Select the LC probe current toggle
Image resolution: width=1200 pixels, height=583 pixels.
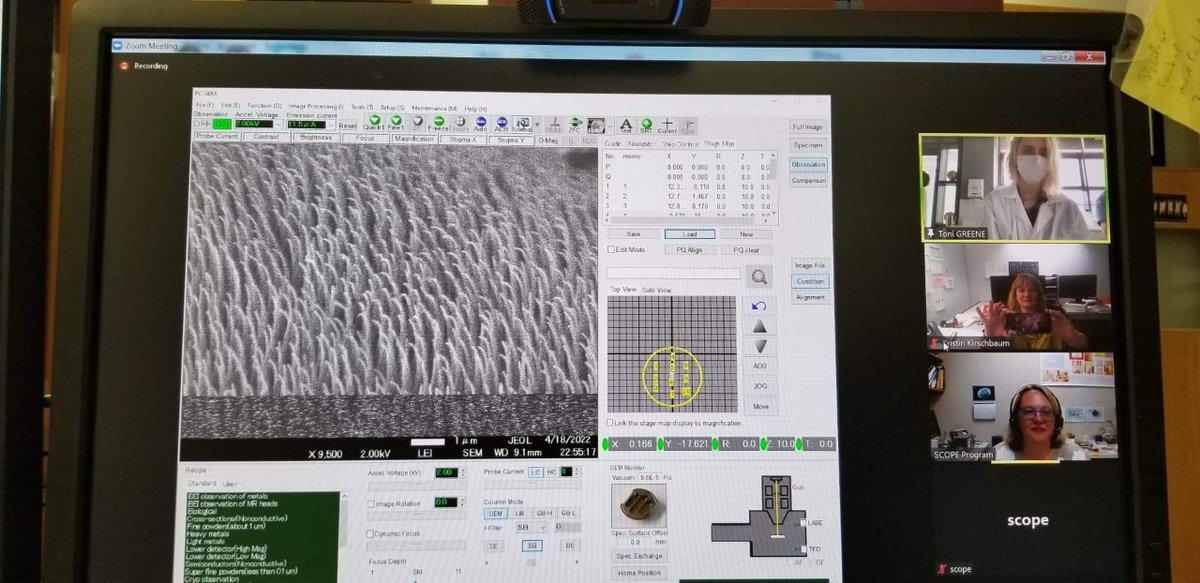click(x=537, y=472)
